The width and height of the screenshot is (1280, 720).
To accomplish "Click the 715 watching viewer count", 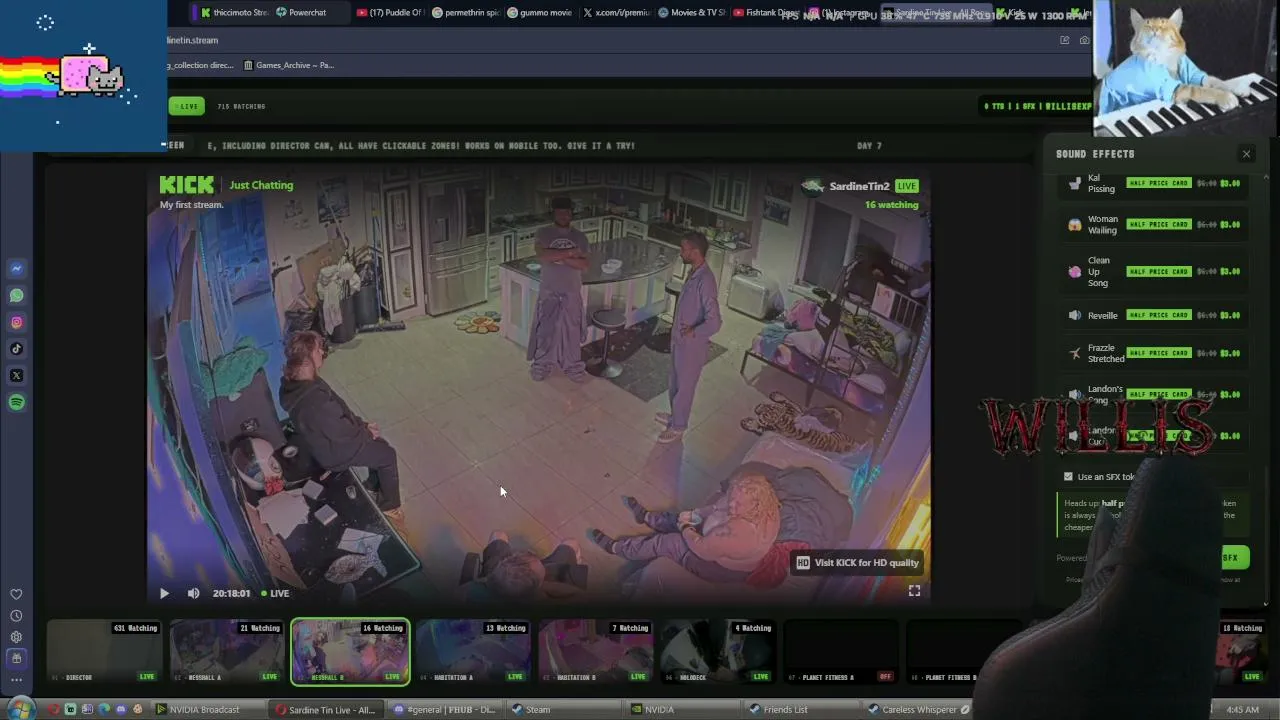I will pos(241,106).
